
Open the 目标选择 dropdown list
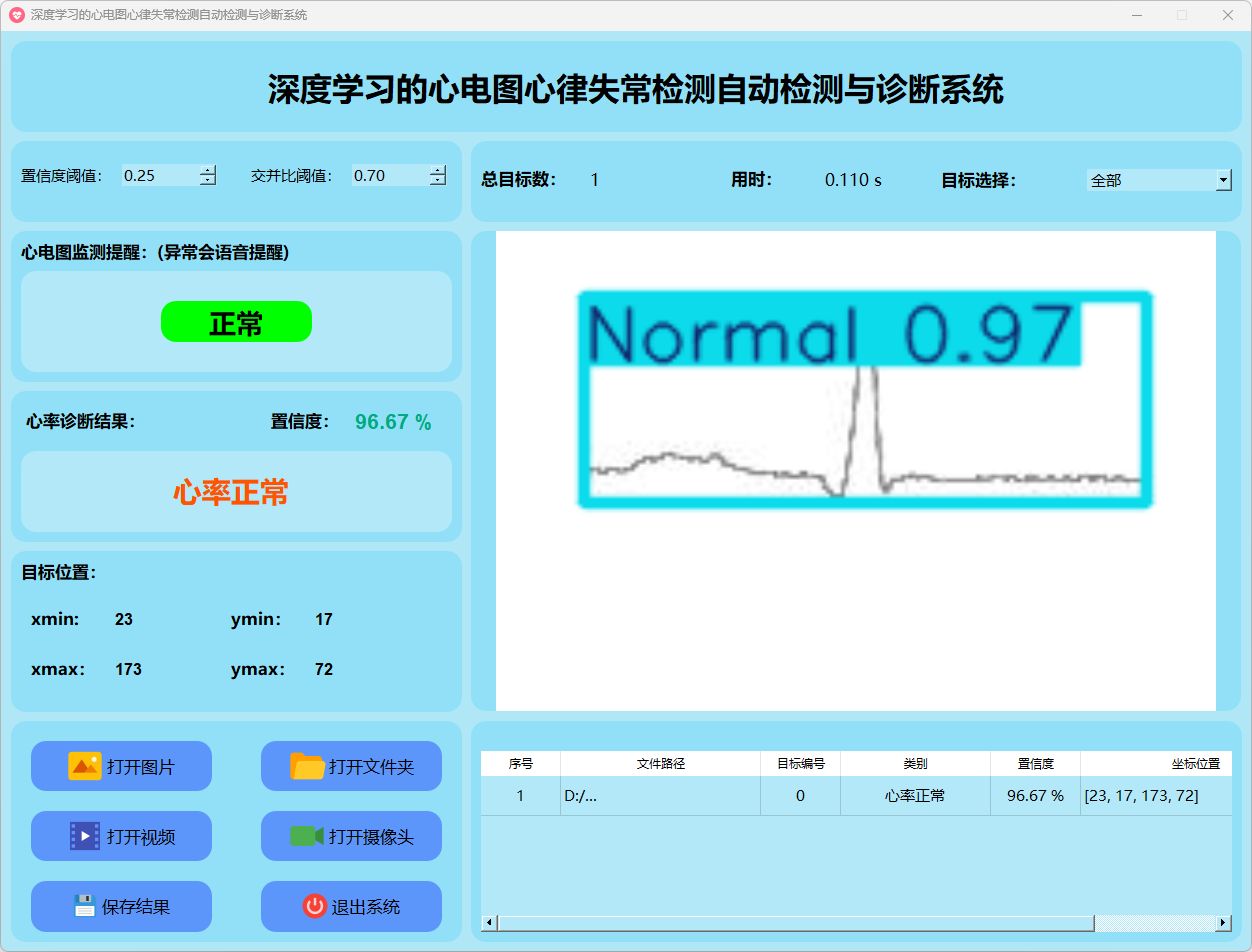(x=1223, y=180)
